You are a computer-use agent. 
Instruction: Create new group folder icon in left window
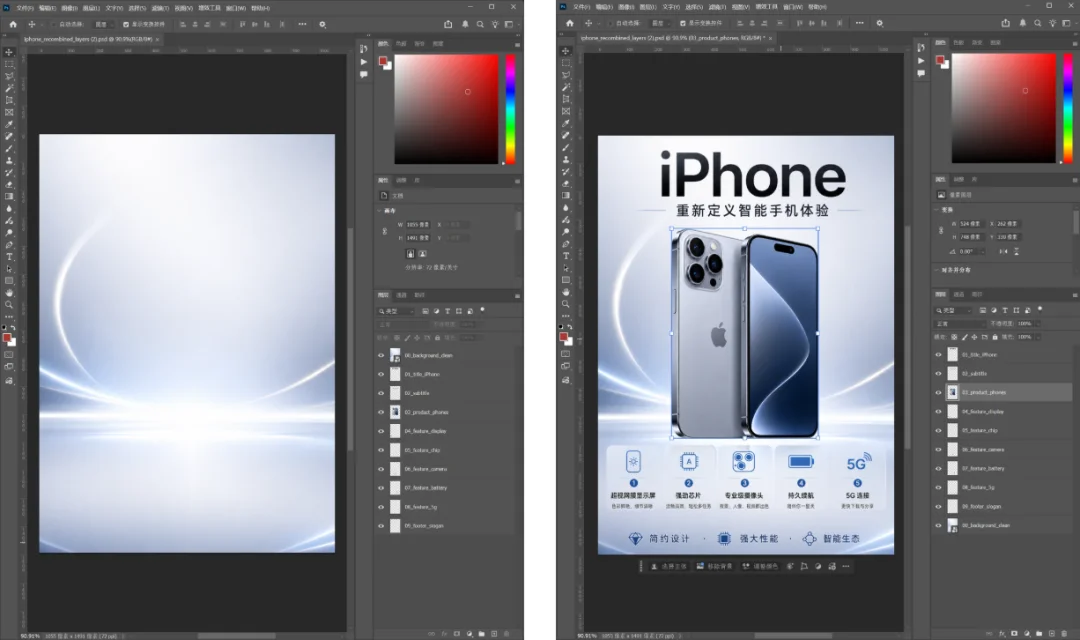(x=481, y=634)
